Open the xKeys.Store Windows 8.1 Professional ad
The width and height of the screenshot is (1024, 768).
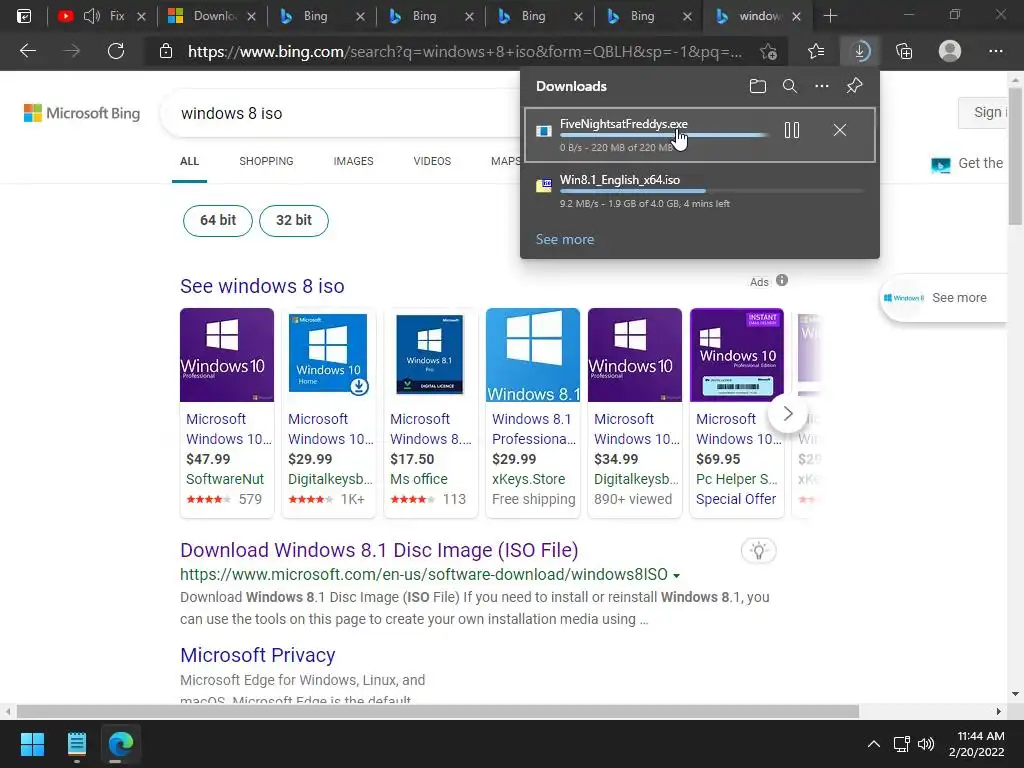pyautogui.click(x=532, y=413)
